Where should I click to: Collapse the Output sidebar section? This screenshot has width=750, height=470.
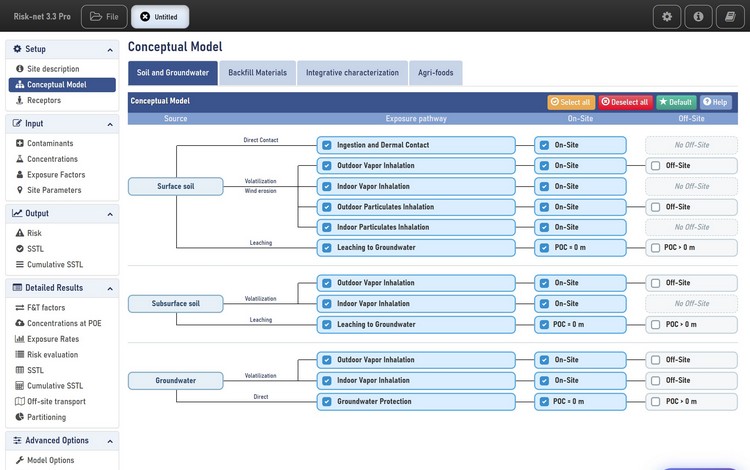110,214
